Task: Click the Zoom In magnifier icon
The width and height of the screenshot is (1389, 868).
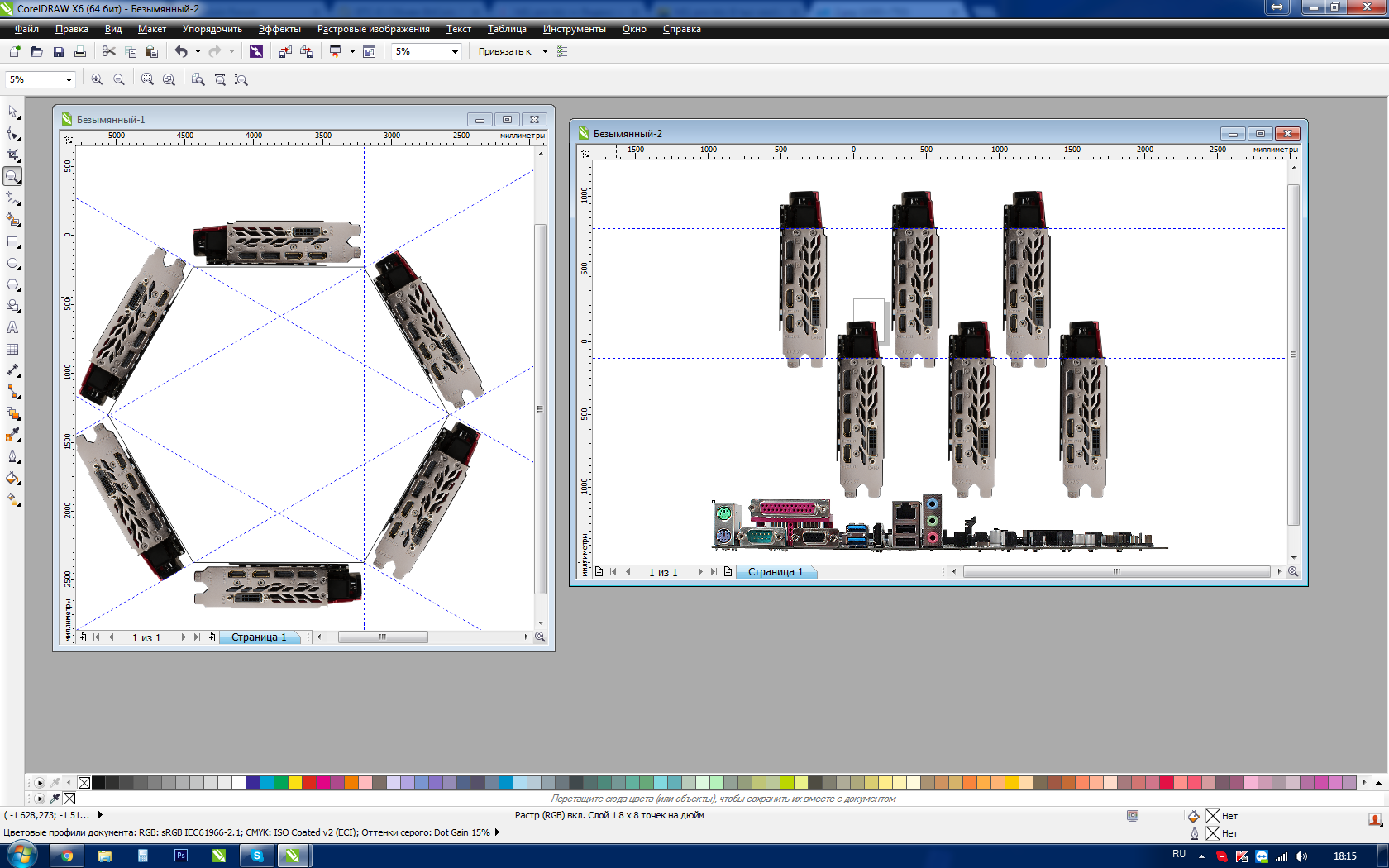Action: click(x=97, y=79)
